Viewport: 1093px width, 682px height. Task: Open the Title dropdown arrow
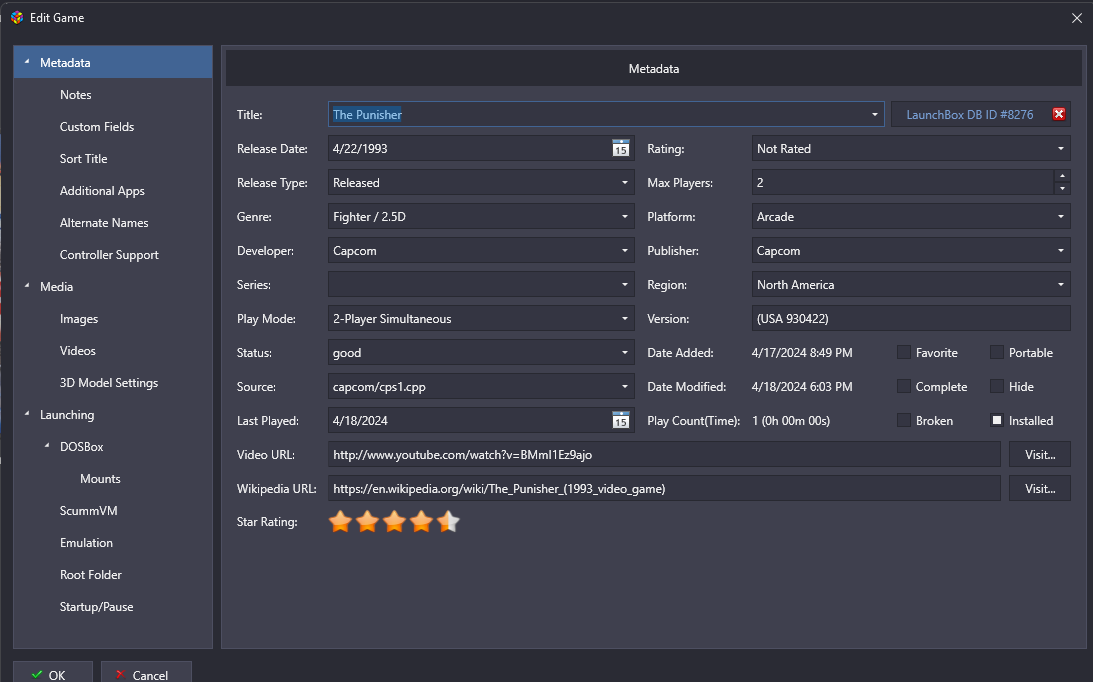(874, 114)
